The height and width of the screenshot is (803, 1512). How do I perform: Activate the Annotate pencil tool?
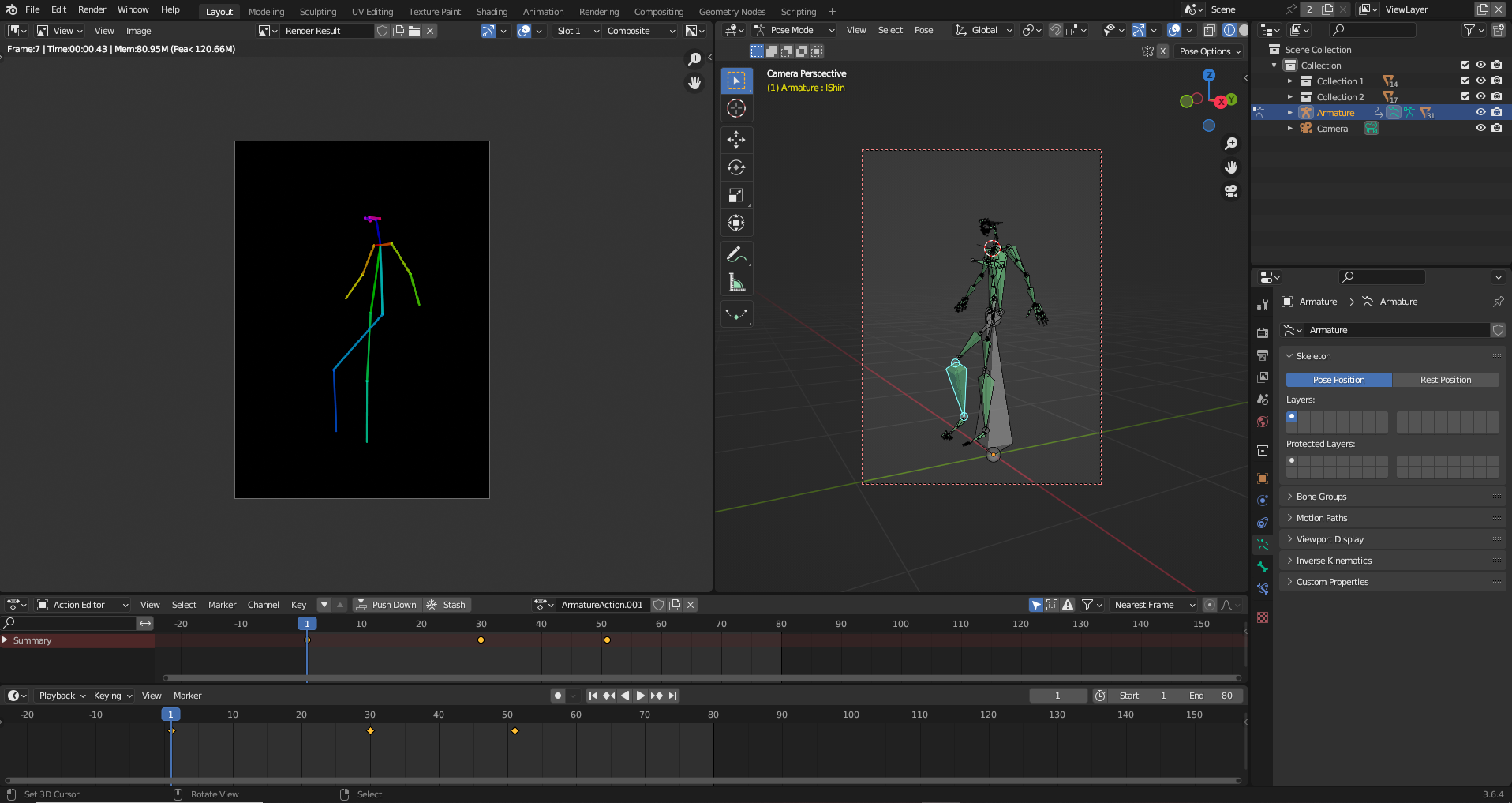(x=736, y=255)
